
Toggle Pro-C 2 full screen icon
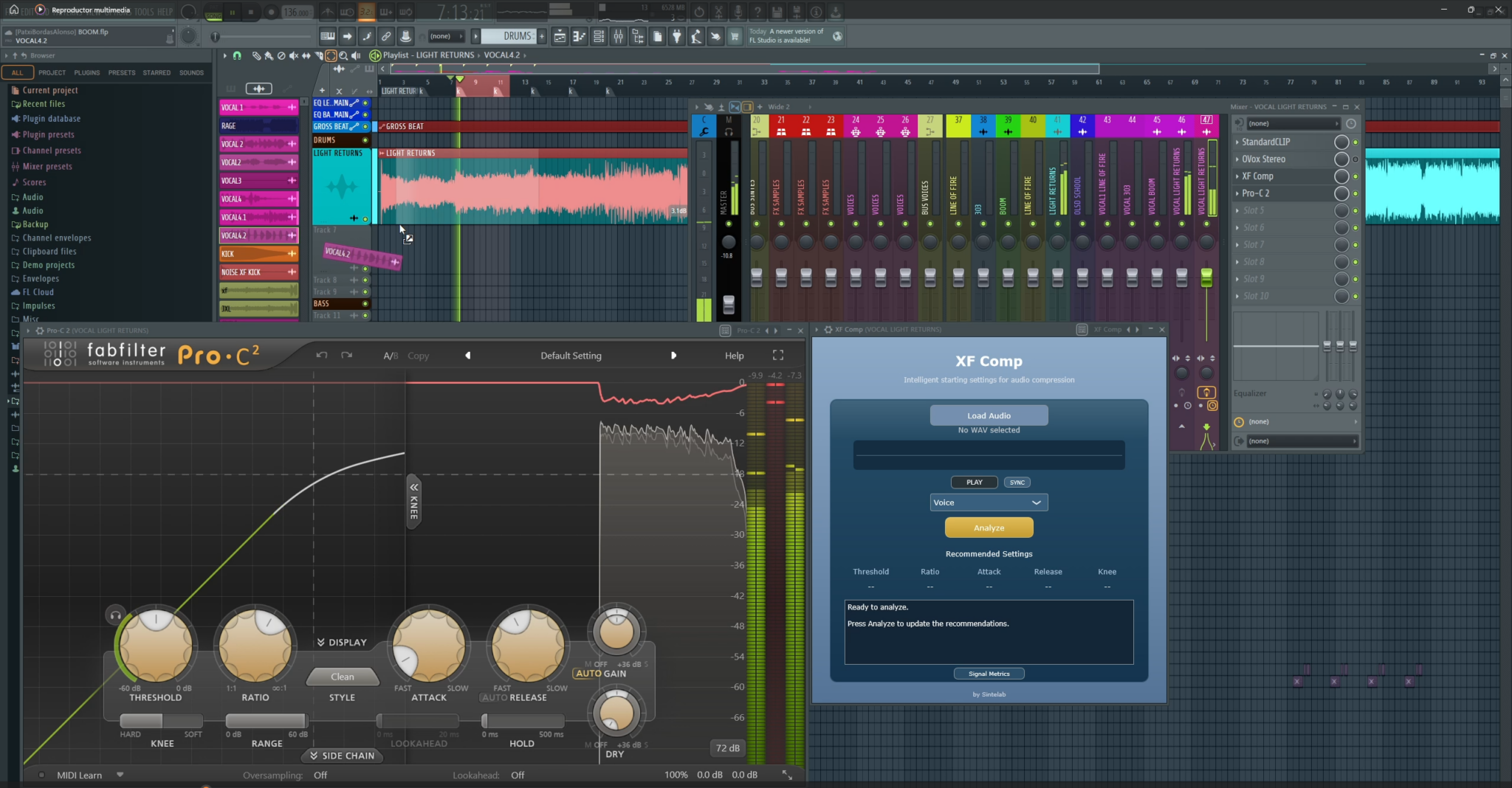click(778, 356)
